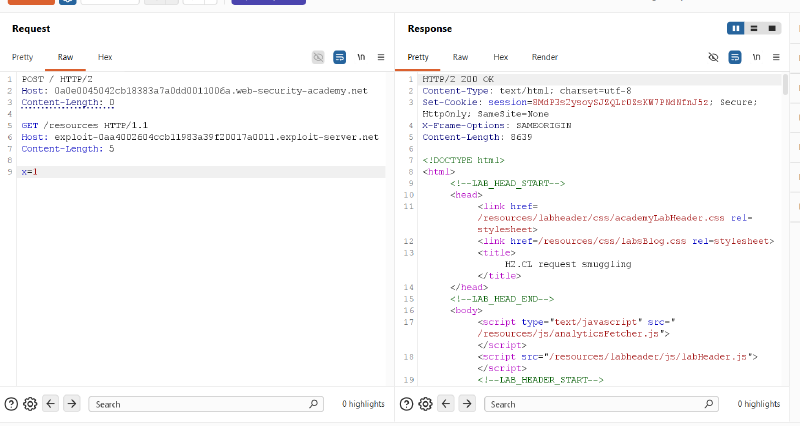Click the '0 highlights' label under Request
Screen dimensions: 800x426
click(363, 404)
